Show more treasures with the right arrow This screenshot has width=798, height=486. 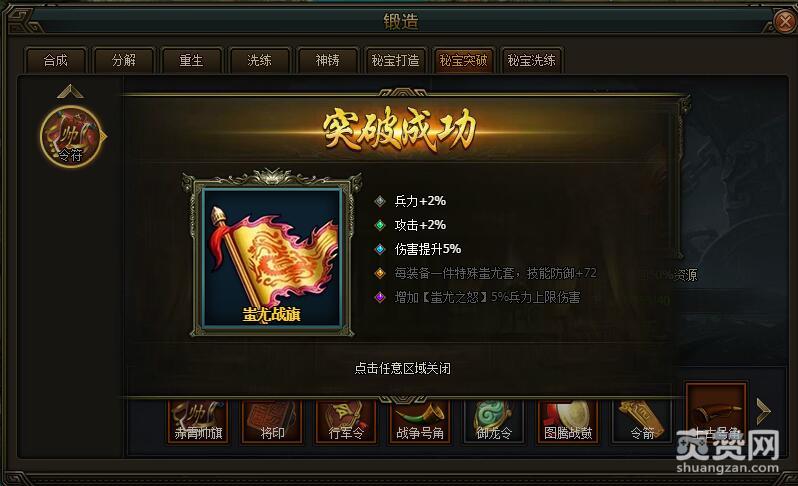[x=763, y=411]
